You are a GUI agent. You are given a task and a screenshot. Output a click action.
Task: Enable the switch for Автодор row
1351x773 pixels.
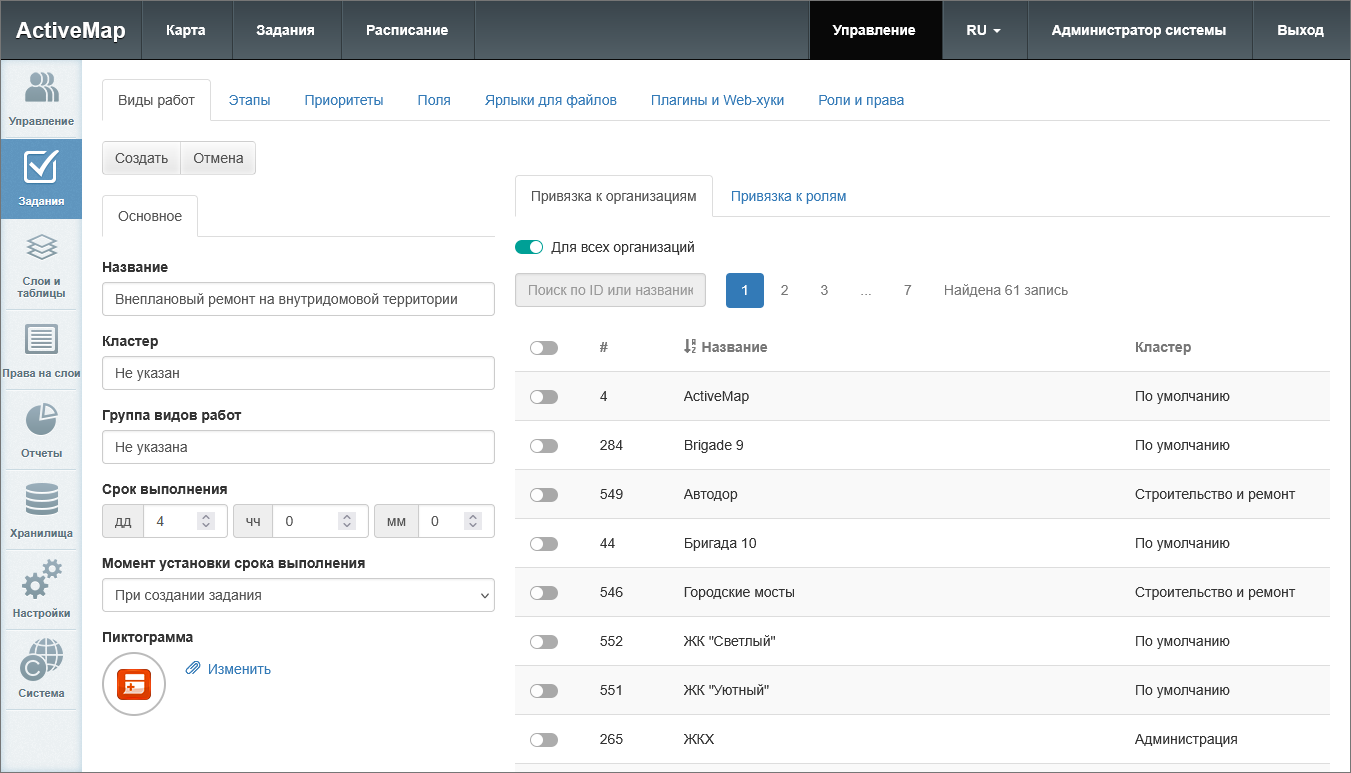point(544,495)
